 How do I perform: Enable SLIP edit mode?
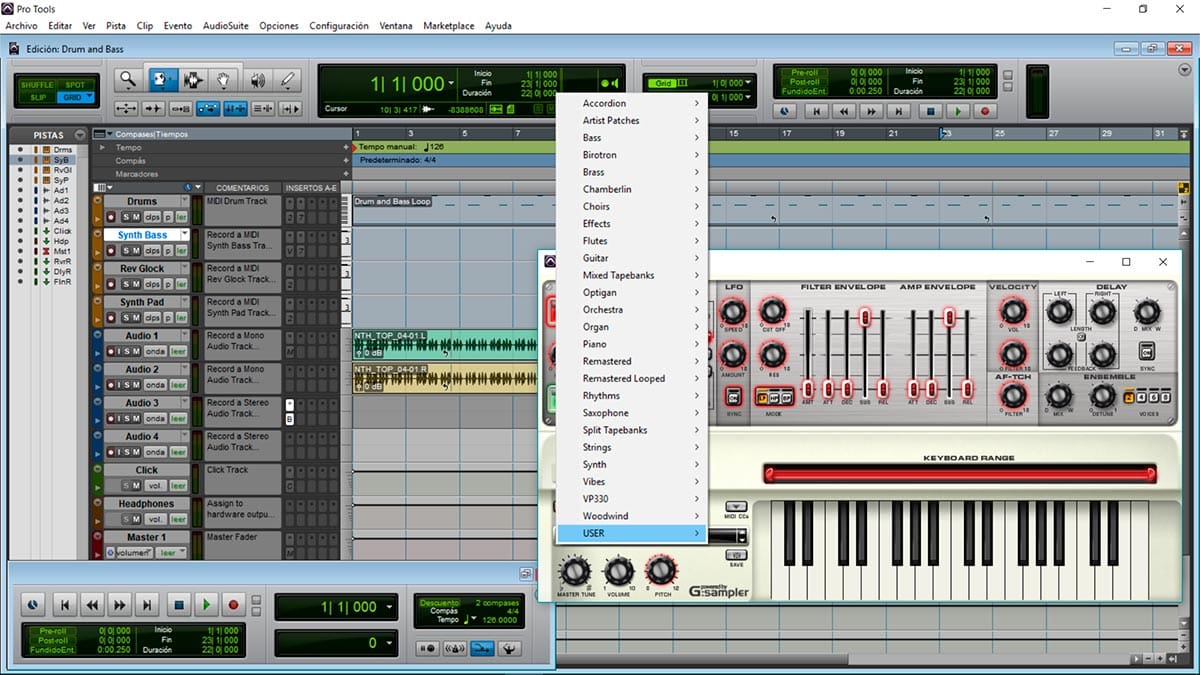37,97
